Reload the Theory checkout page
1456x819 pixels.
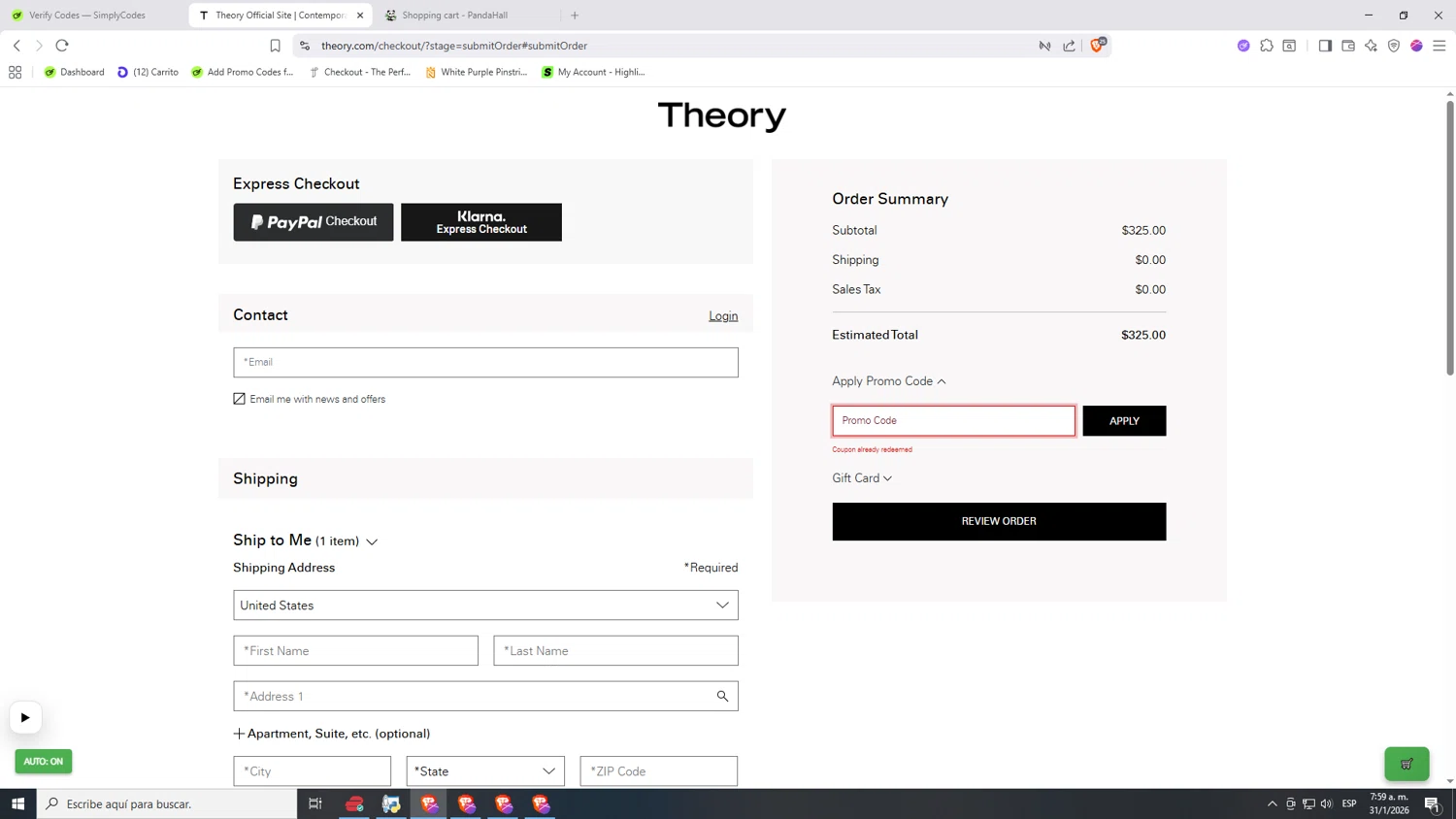coord(62,46)
